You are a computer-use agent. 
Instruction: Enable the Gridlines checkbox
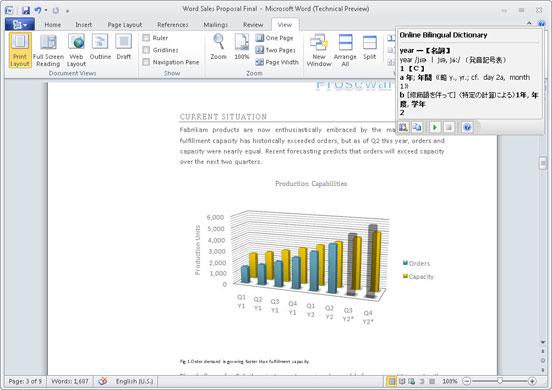[x=146, y=50]
